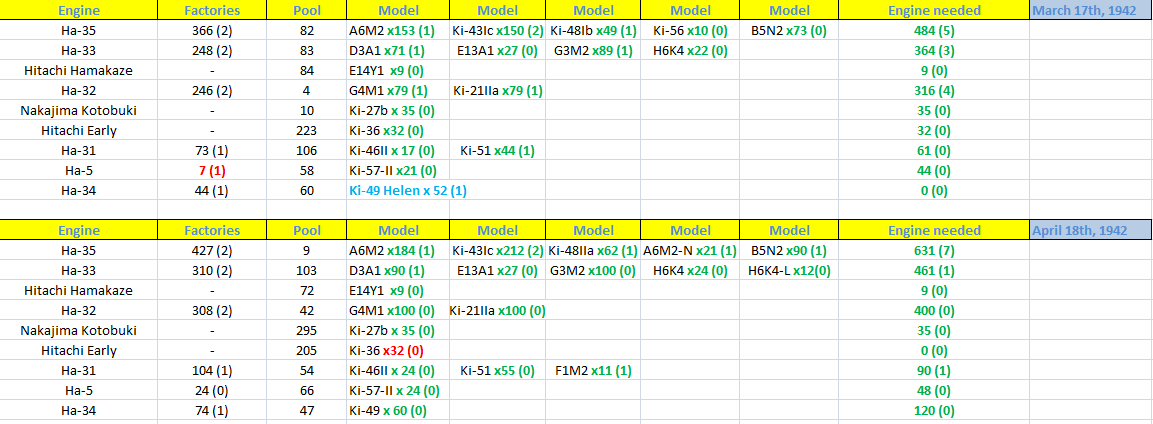Click the red '7 (1)' factories cell
1153x424 pixels.
pyautogui.click(x=212, y=170)
